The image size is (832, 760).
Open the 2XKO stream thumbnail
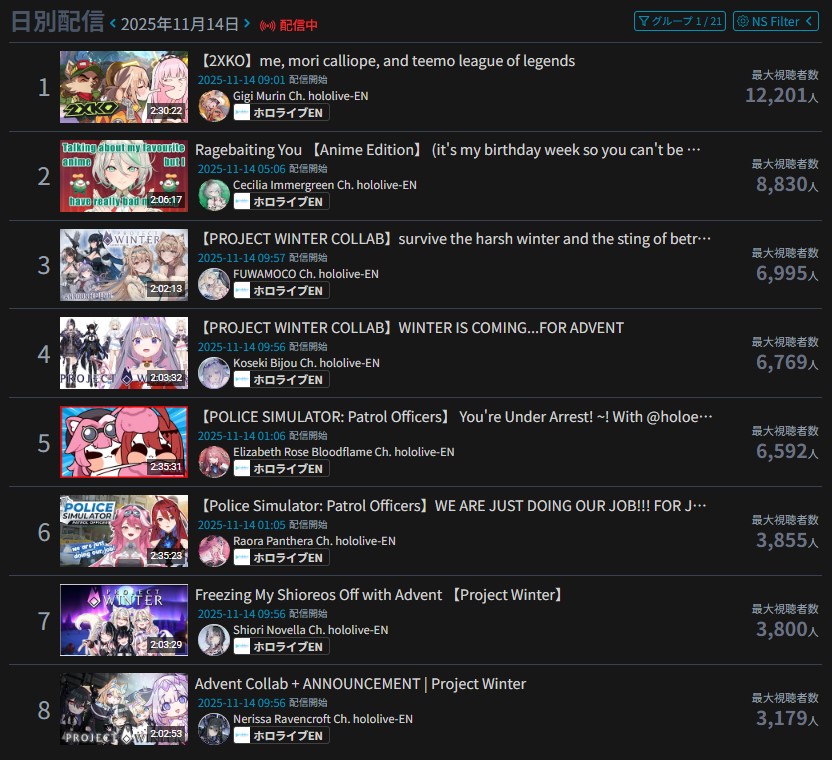(x=124, y=87)
